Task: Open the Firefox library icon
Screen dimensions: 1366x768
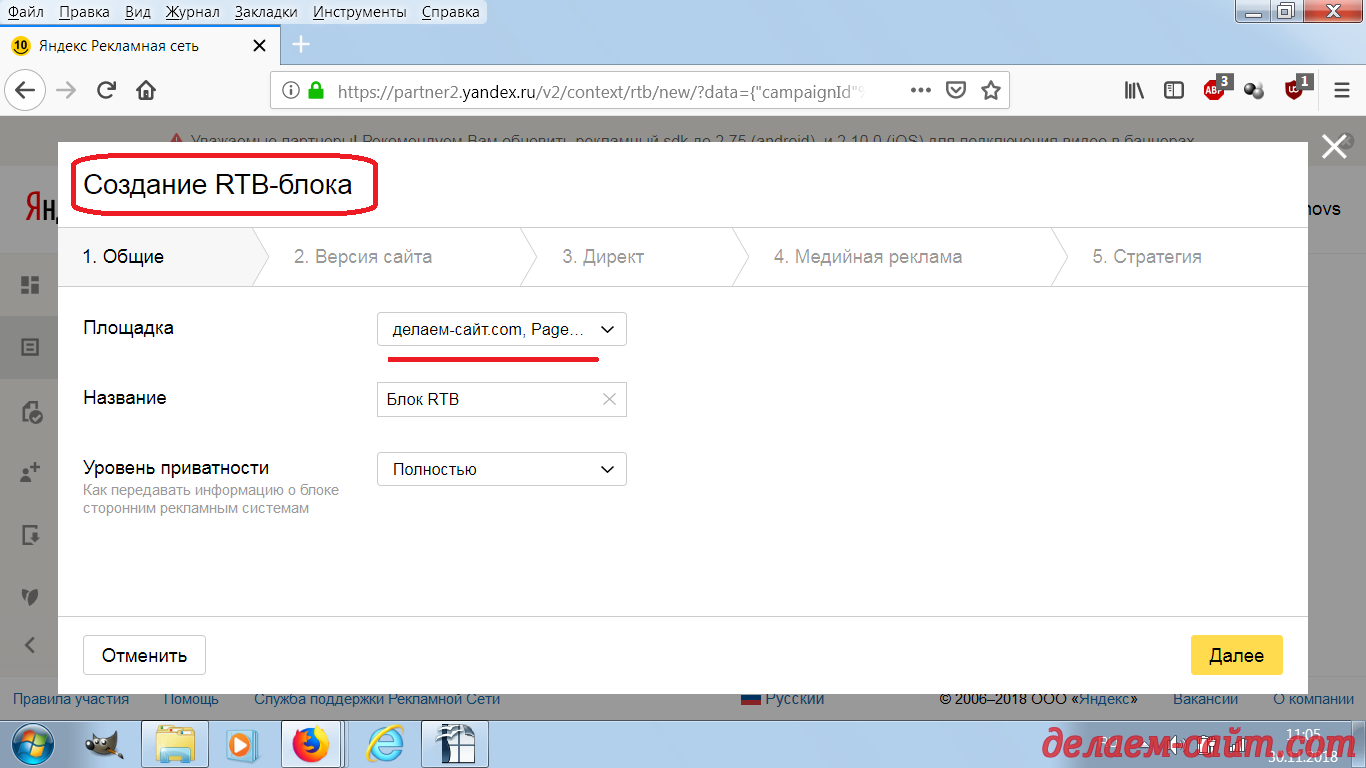Action: (x=1134, y=90)
